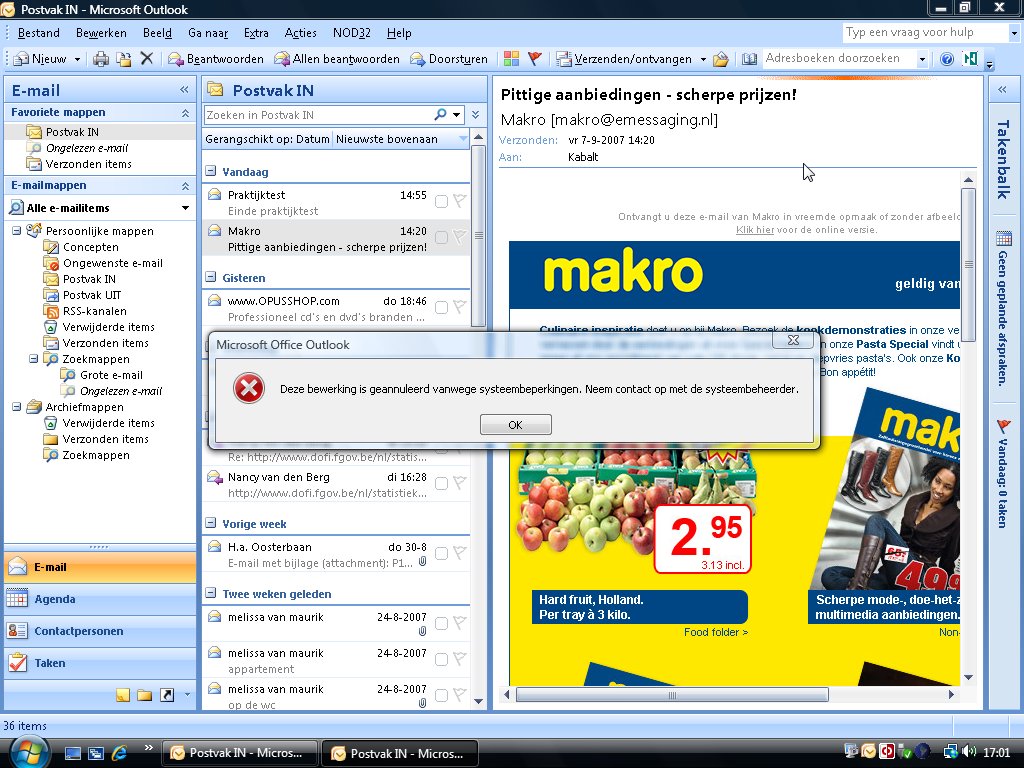Collapse the Persoonlijke mappen tree node
Image resolution: width=1024 pixels, height=768 pixels.
click(x=16, y=231)
